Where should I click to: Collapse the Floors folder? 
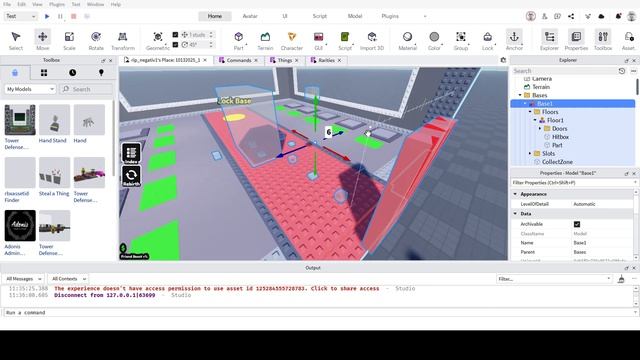click(x=530, y=112)
